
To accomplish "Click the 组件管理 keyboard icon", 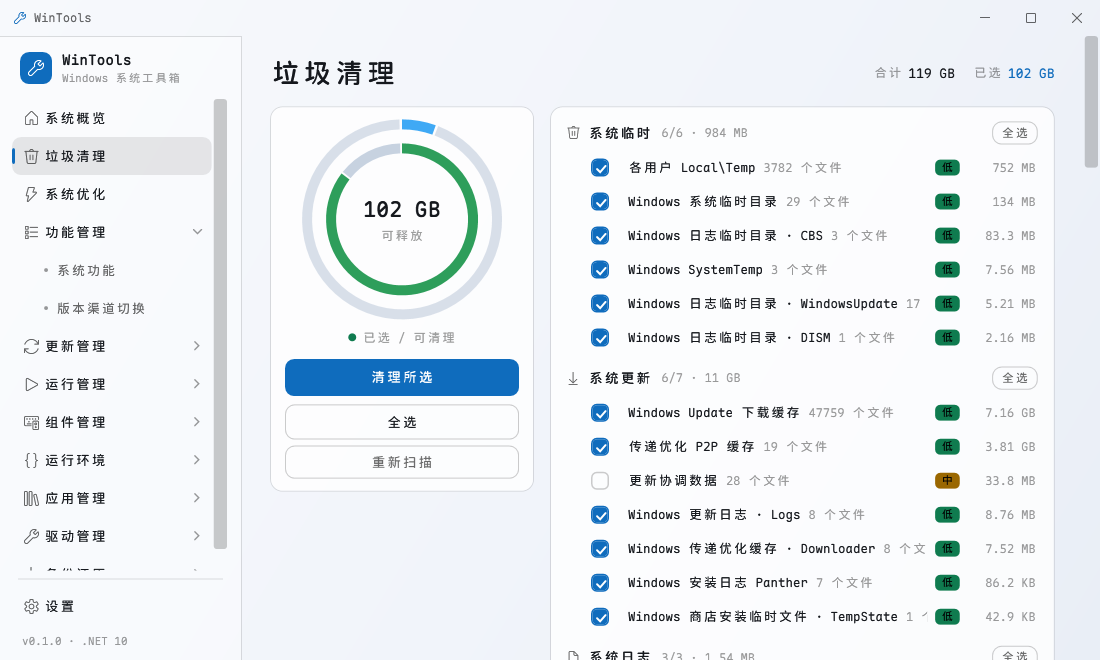I will [32, 422].
